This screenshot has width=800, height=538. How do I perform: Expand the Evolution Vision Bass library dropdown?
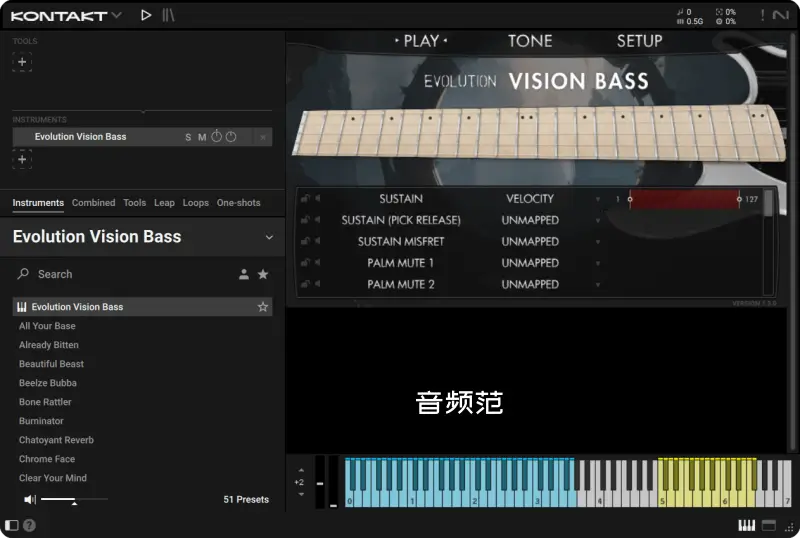(268, 237)
